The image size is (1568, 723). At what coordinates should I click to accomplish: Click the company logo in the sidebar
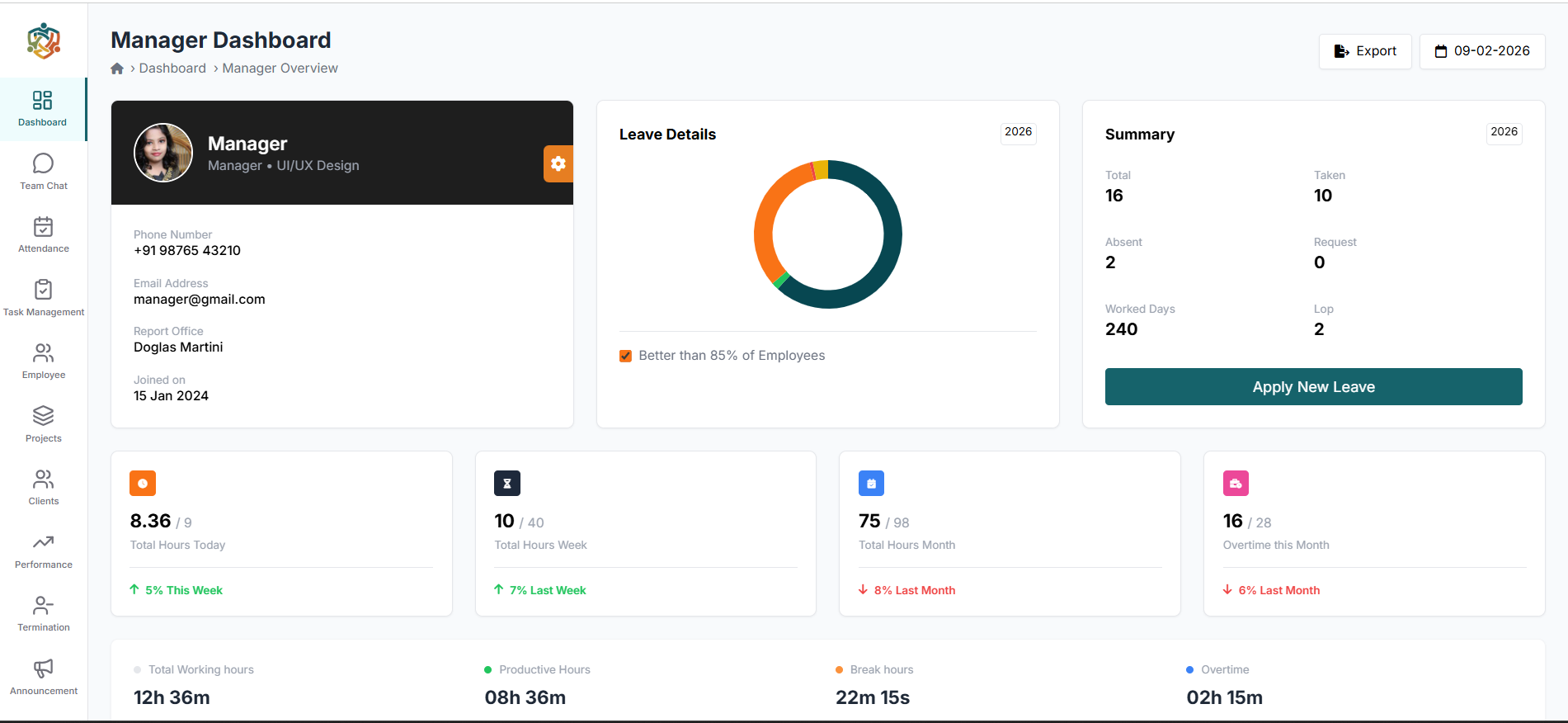[x=44, y=41]
